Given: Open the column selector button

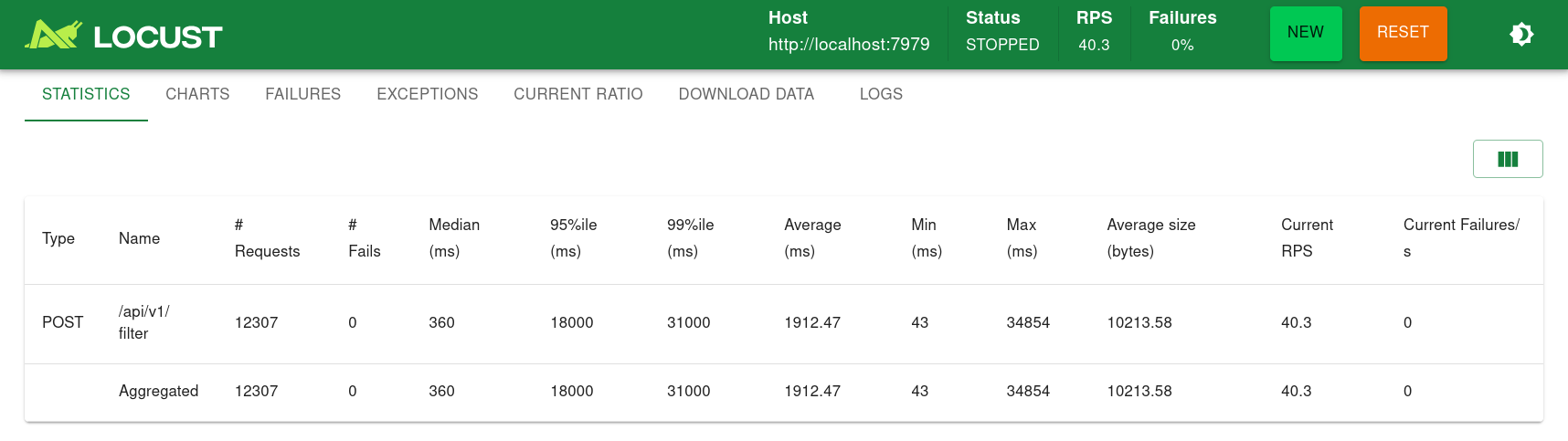Looking at the screenshot, I should click(x=1508, y=159).
